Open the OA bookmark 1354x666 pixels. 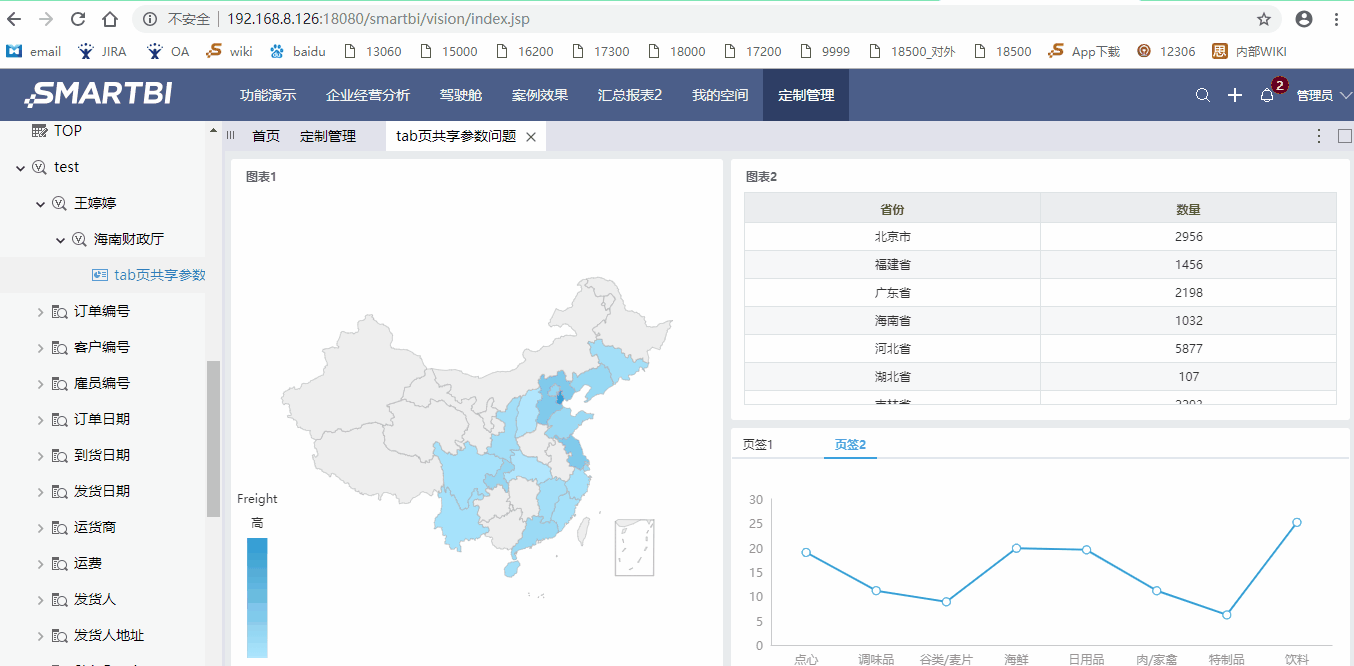[x=168, y=51]
